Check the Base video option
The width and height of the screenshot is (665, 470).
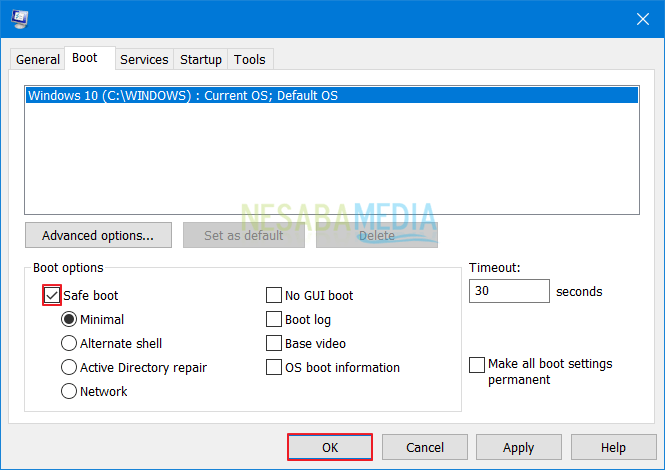pos(274,344)
